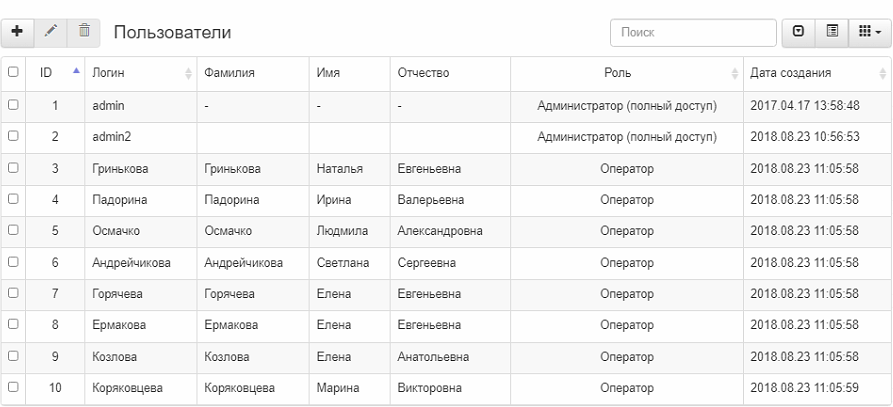Click the Отчество column header
893x407 pixels.
pyautogui.click(x=423, y=73)
